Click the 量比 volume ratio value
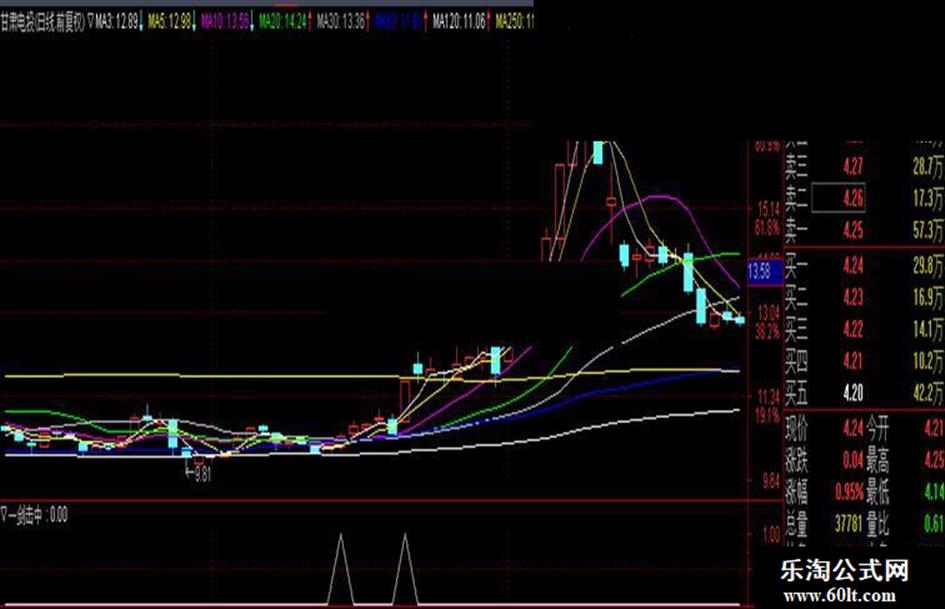This screenshot has width=945, height=609. point(934,523)
